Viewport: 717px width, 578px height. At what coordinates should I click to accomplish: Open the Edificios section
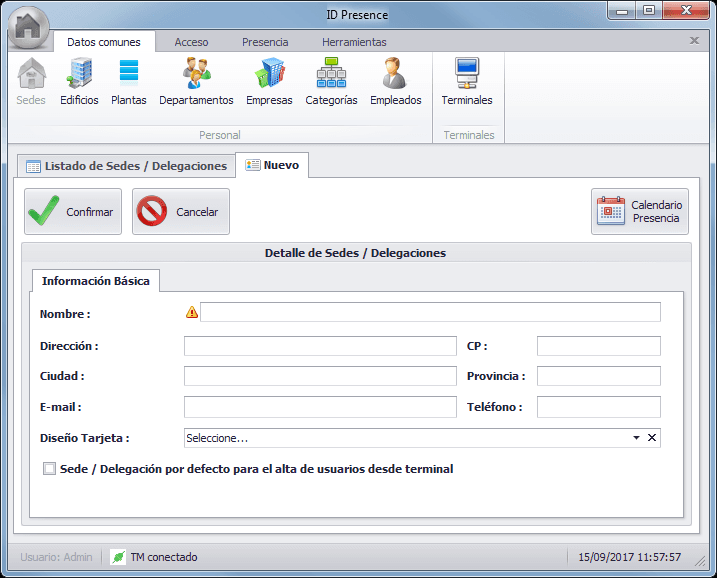click(79, 81)
